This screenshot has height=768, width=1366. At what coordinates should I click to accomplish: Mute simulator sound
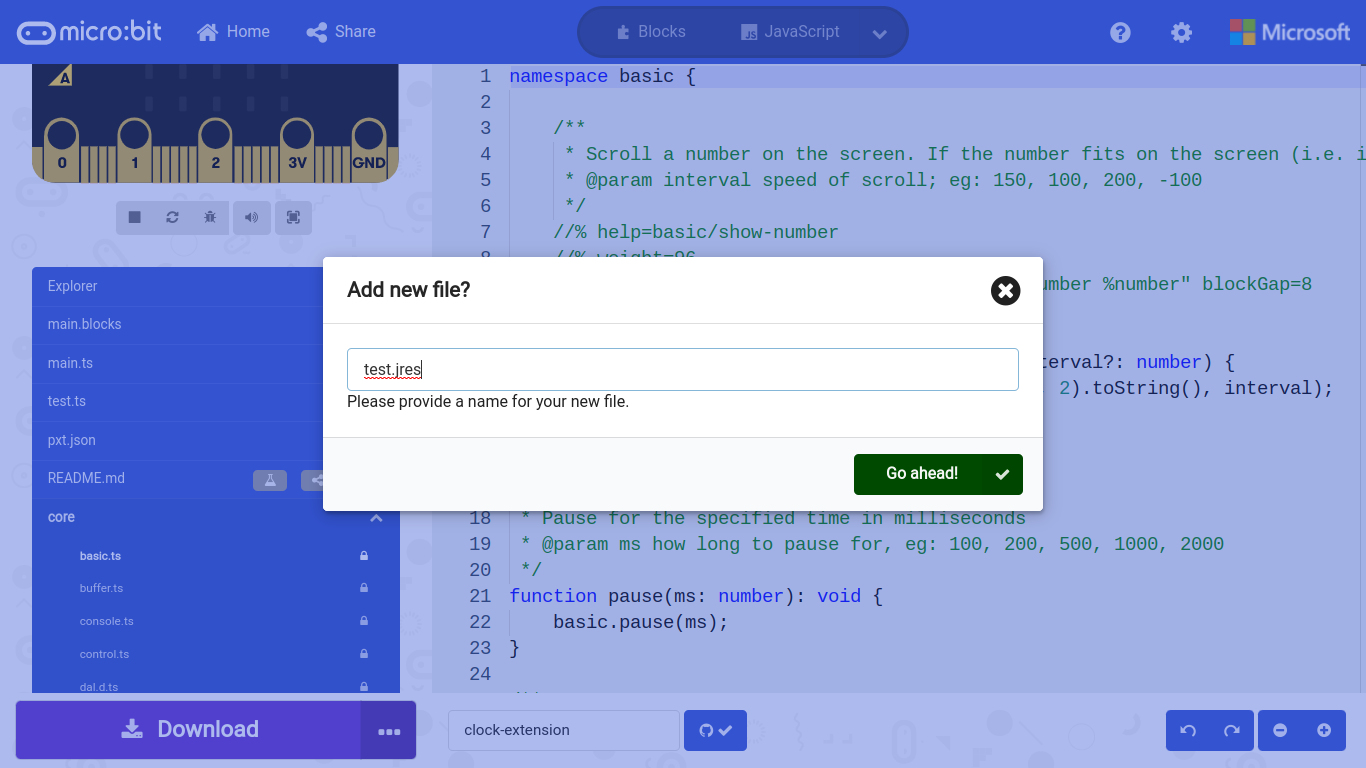pyautogui.click(x=252, y=217)
